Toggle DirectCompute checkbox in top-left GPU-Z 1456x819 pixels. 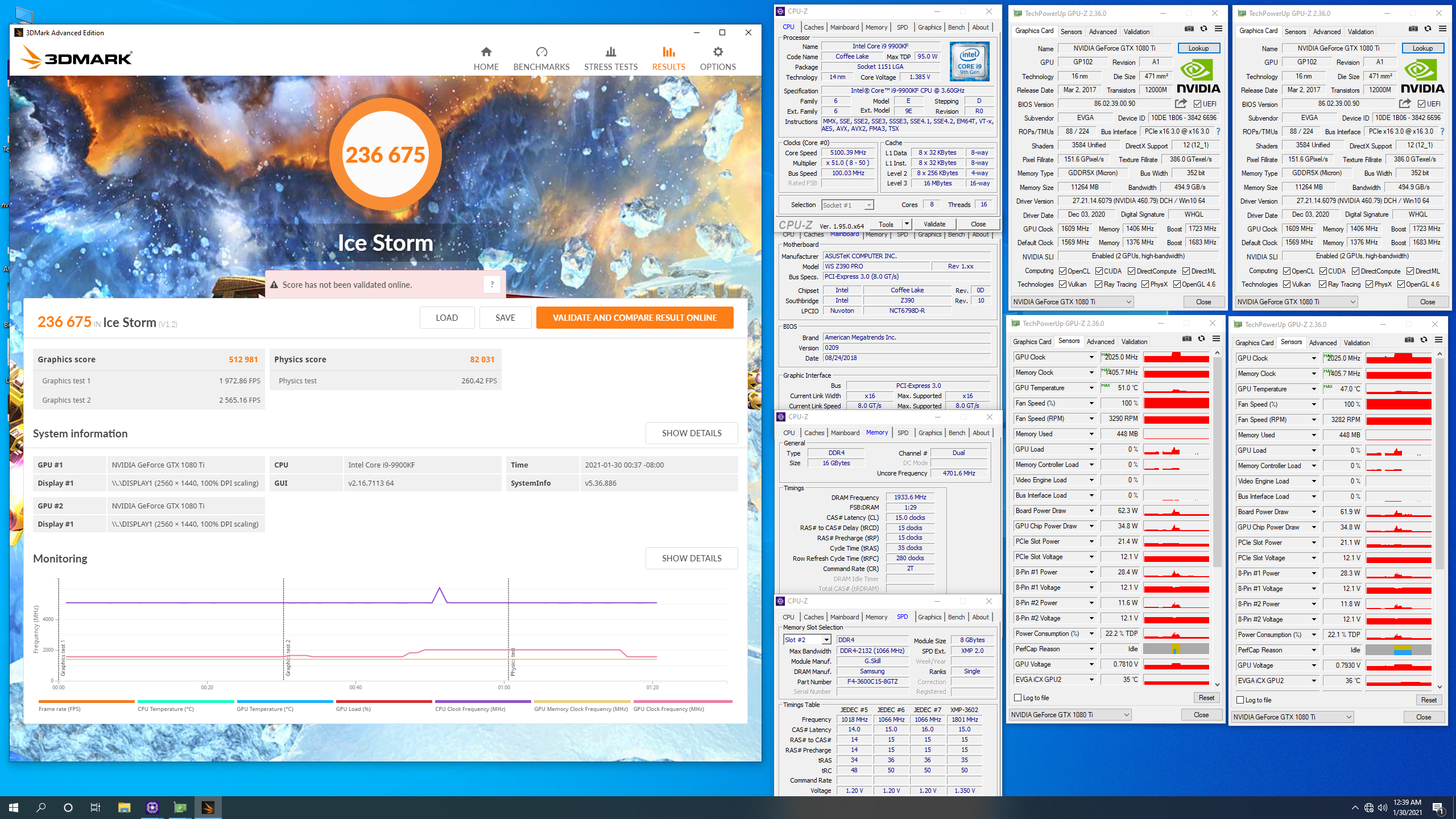pos(1131,271)
